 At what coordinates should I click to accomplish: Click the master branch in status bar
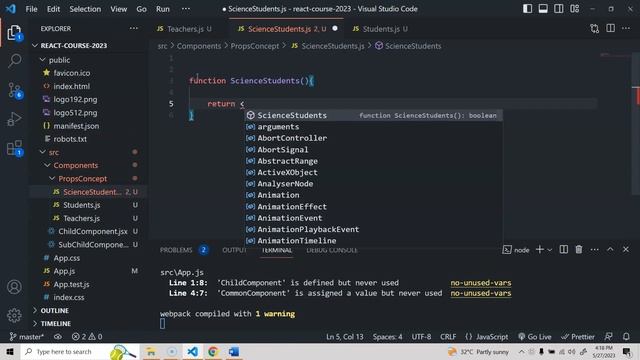[x=27, y=337]
